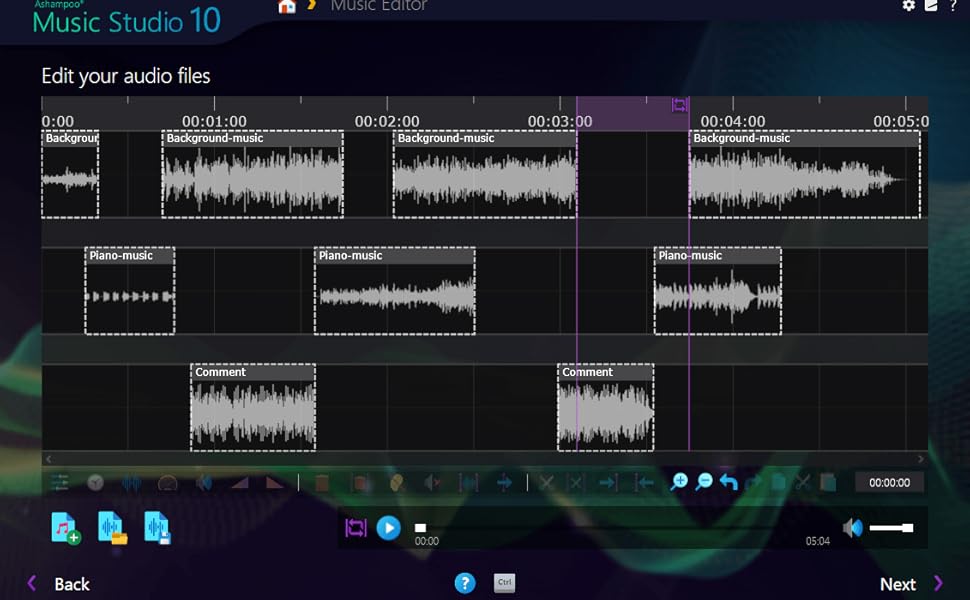The image size is (970, 600).
Task: Click the volume slider
Action: pos(890,528)
